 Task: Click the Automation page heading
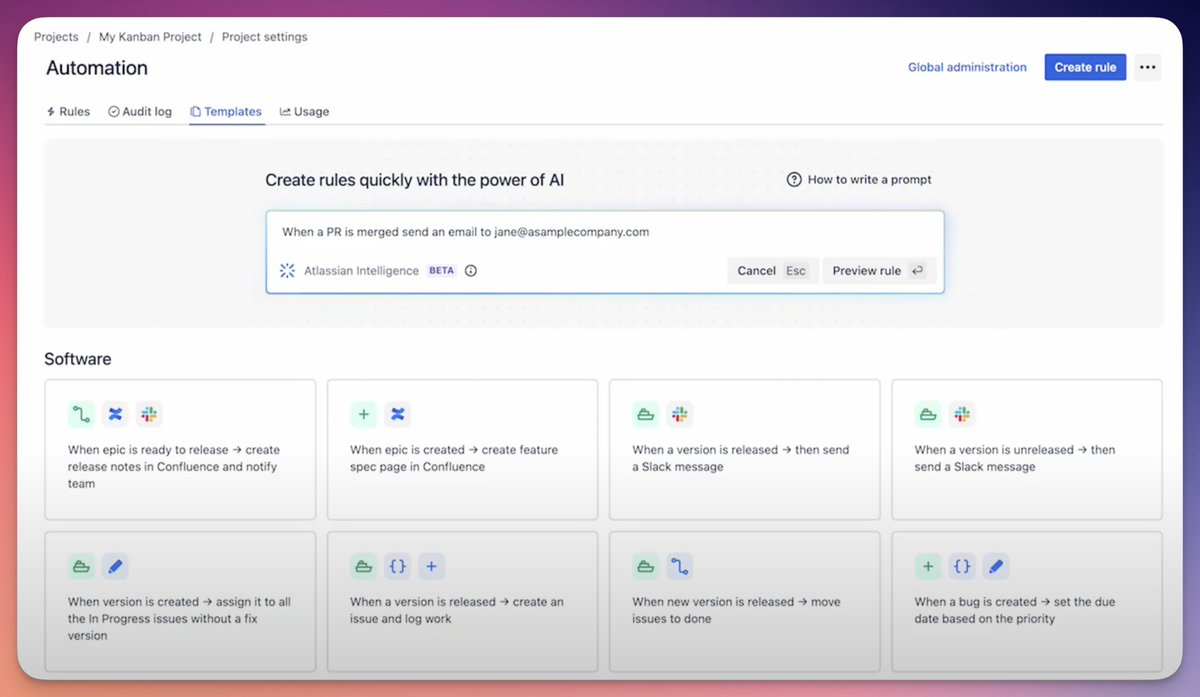(97, 68)
